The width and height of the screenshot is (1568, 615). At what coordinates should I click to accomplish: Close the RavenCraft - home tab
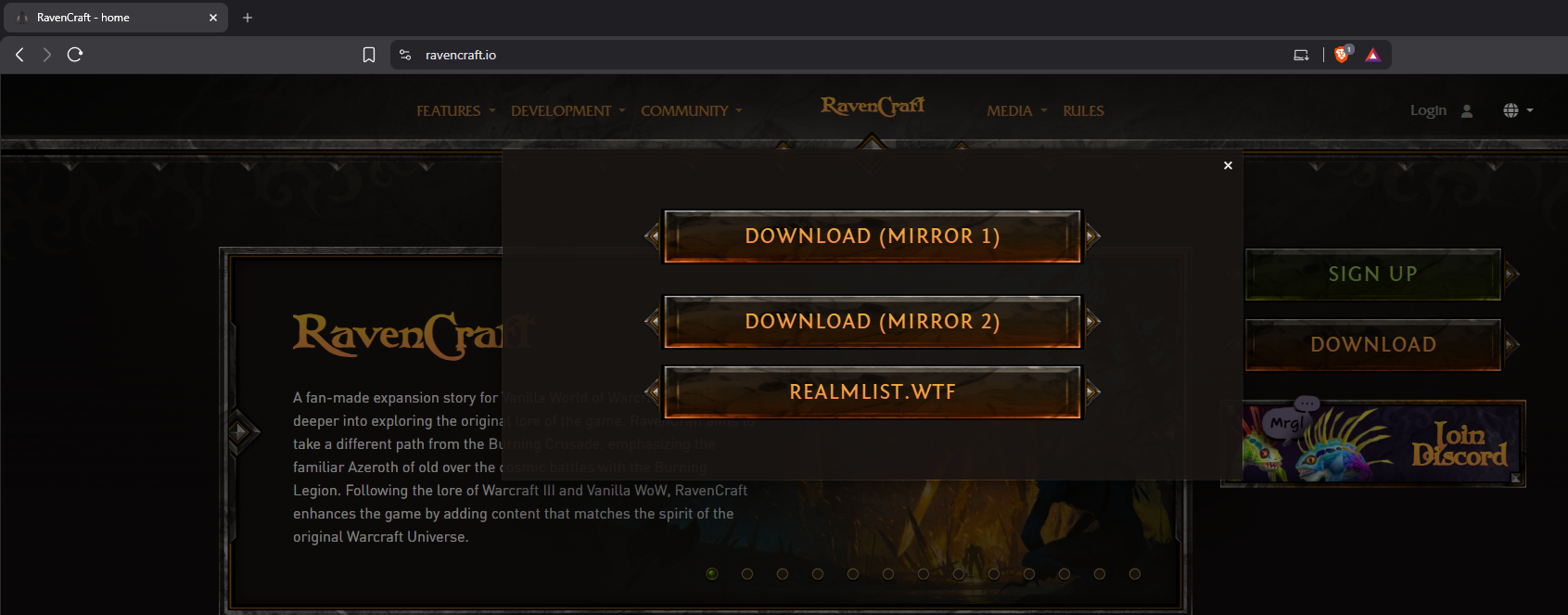coord(213,18)
